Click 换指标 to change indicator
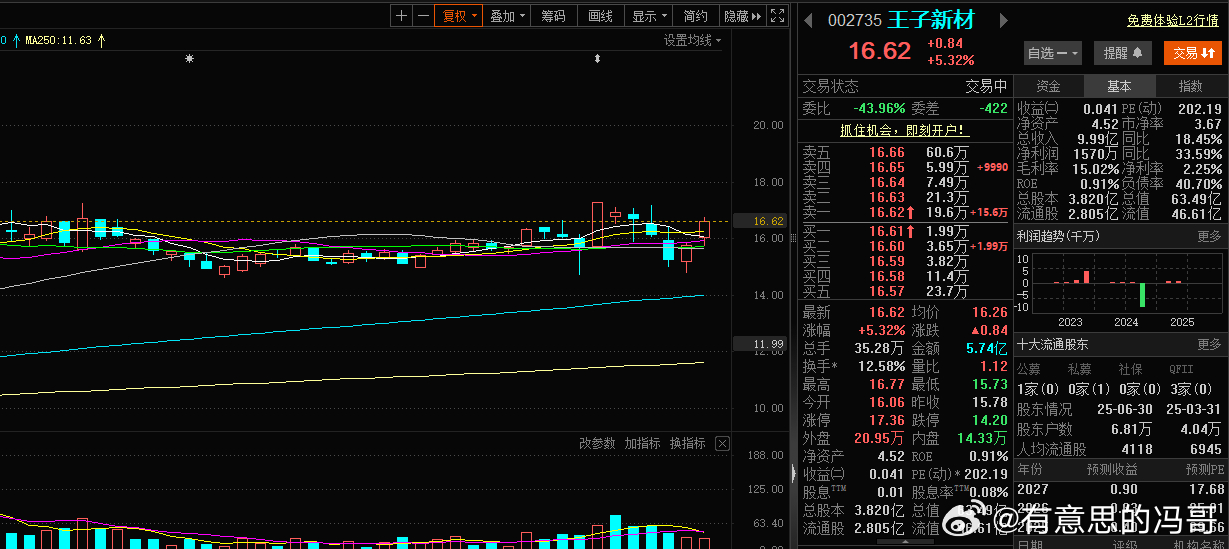 click(x=687, y=443)
